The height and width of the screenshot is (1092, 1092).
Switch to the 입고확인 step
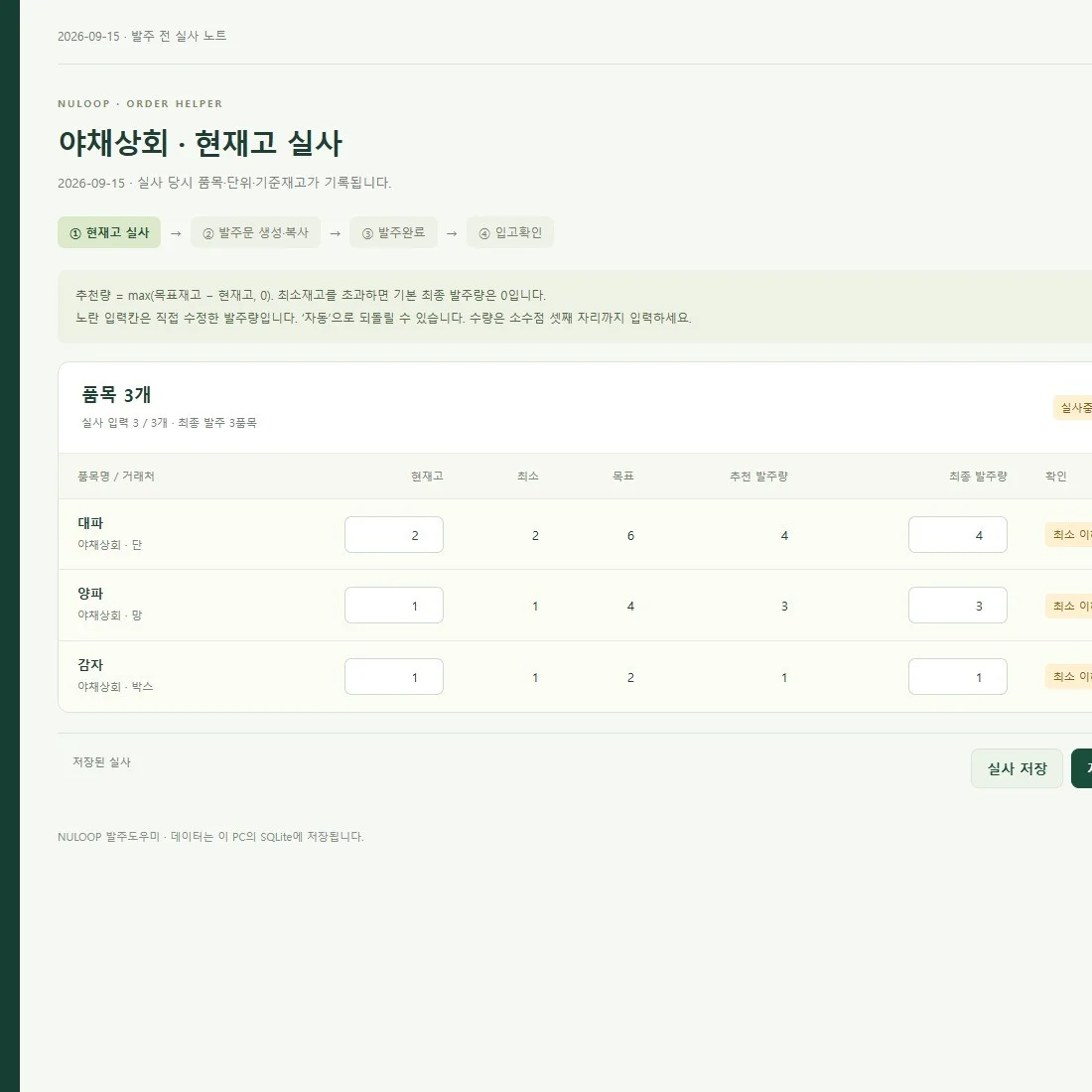point(510,232)
